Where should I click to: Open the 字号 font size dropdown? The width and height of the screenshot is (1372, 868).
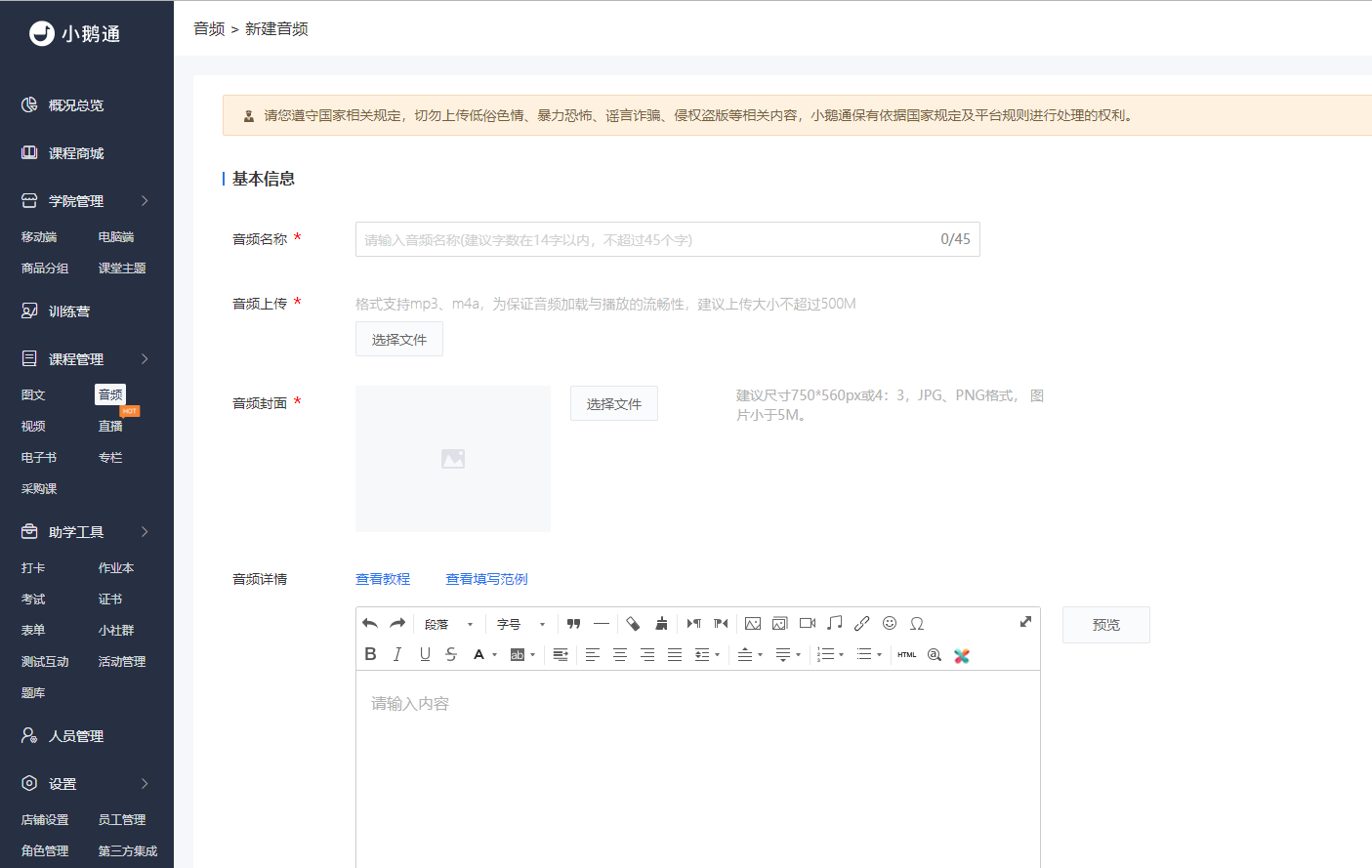521,624
